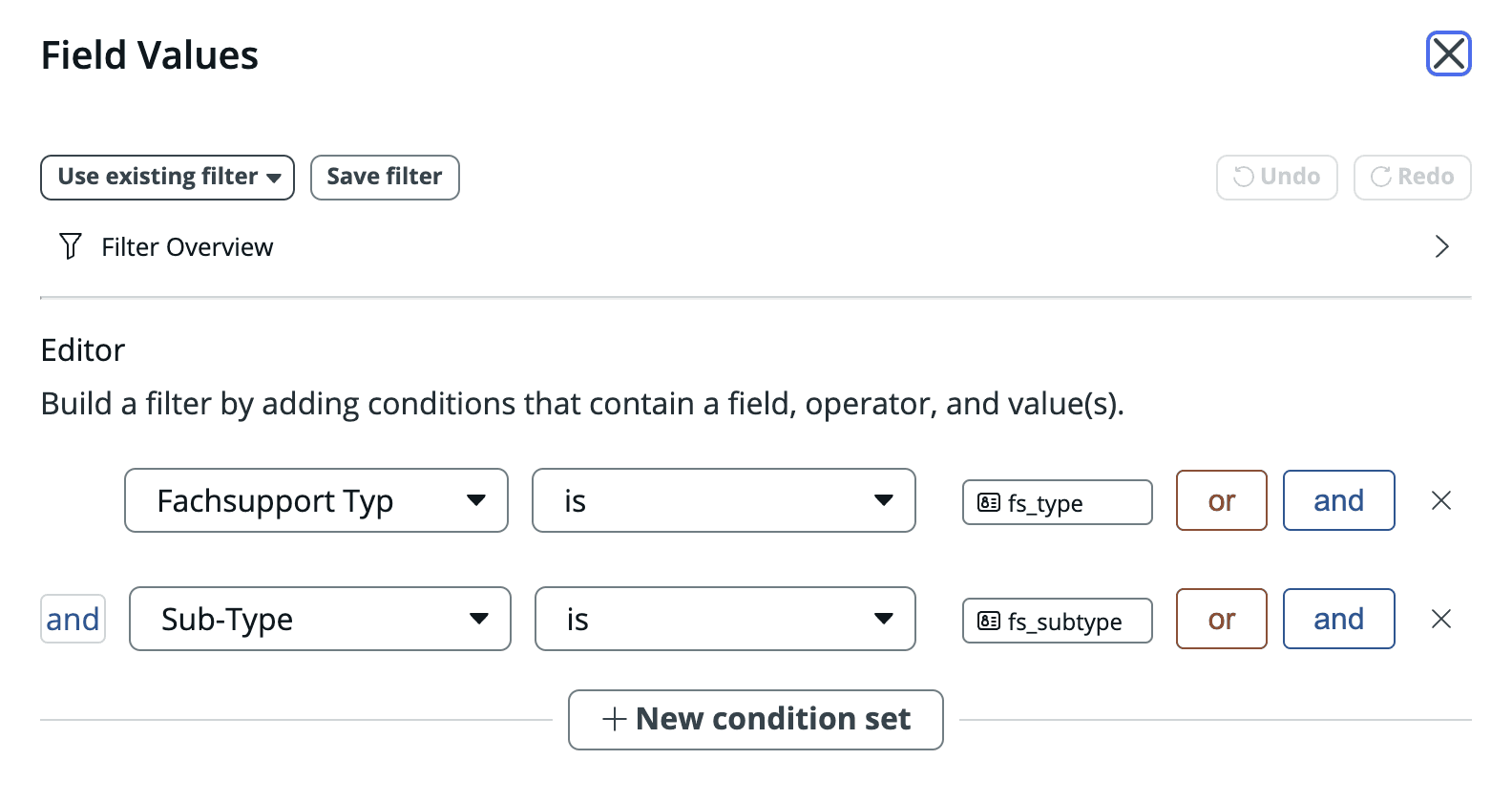The image size is (1512, 802).
Task: Remove the Sub-Type condition row
Action: 1441,619
